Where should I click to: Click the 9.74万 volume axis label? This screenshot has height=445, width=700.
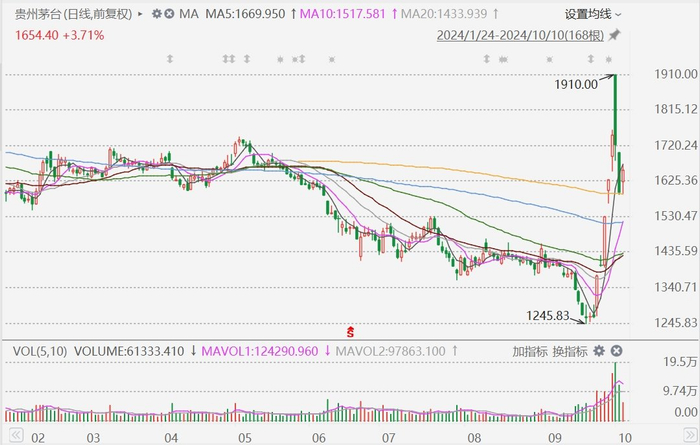[680, 391]
